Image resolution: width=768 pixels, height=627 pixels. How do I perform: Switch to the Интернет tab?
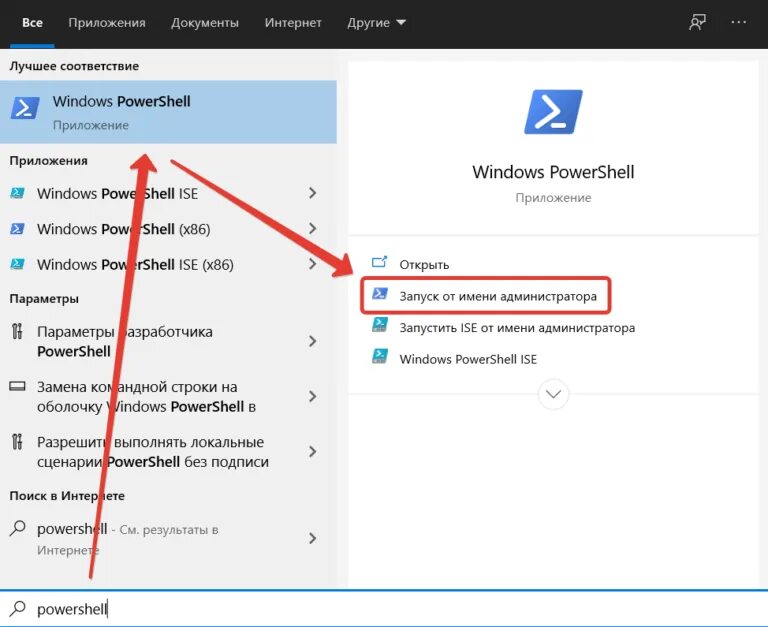(x=293, y=23)
